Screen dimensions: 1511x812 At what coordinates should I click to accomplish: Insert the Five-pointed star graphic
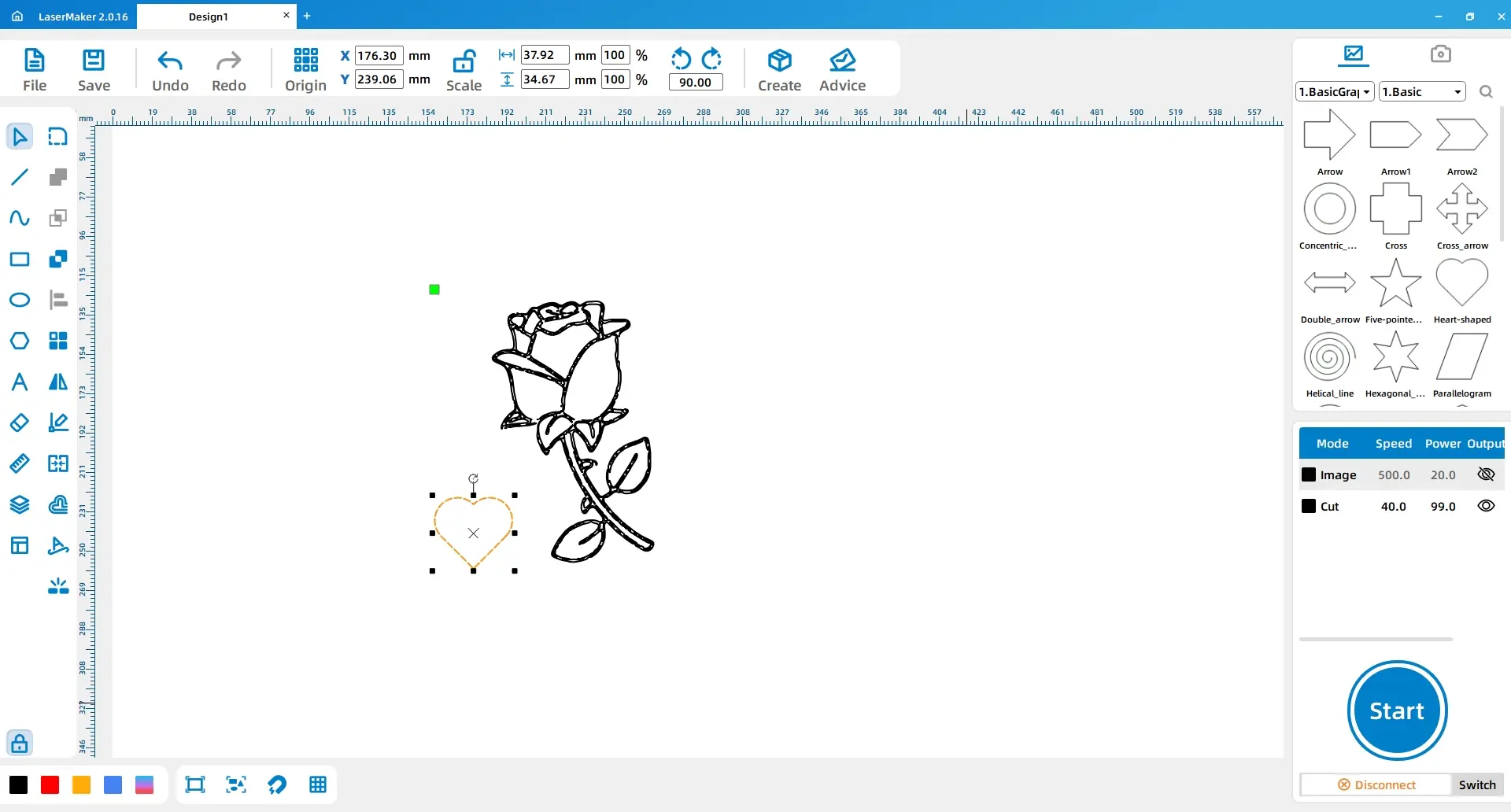pyautogui.click(x=1395, y=290)
